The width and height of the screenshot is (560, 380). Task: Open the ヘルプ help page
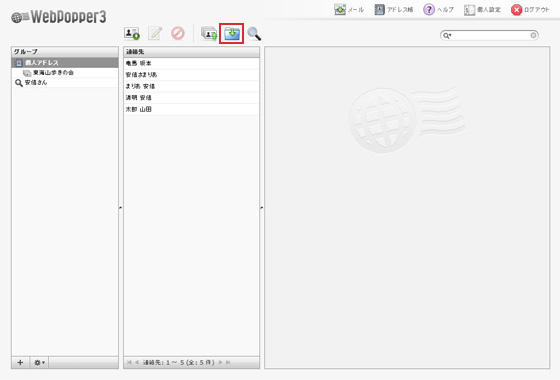(x=438, y=10)
